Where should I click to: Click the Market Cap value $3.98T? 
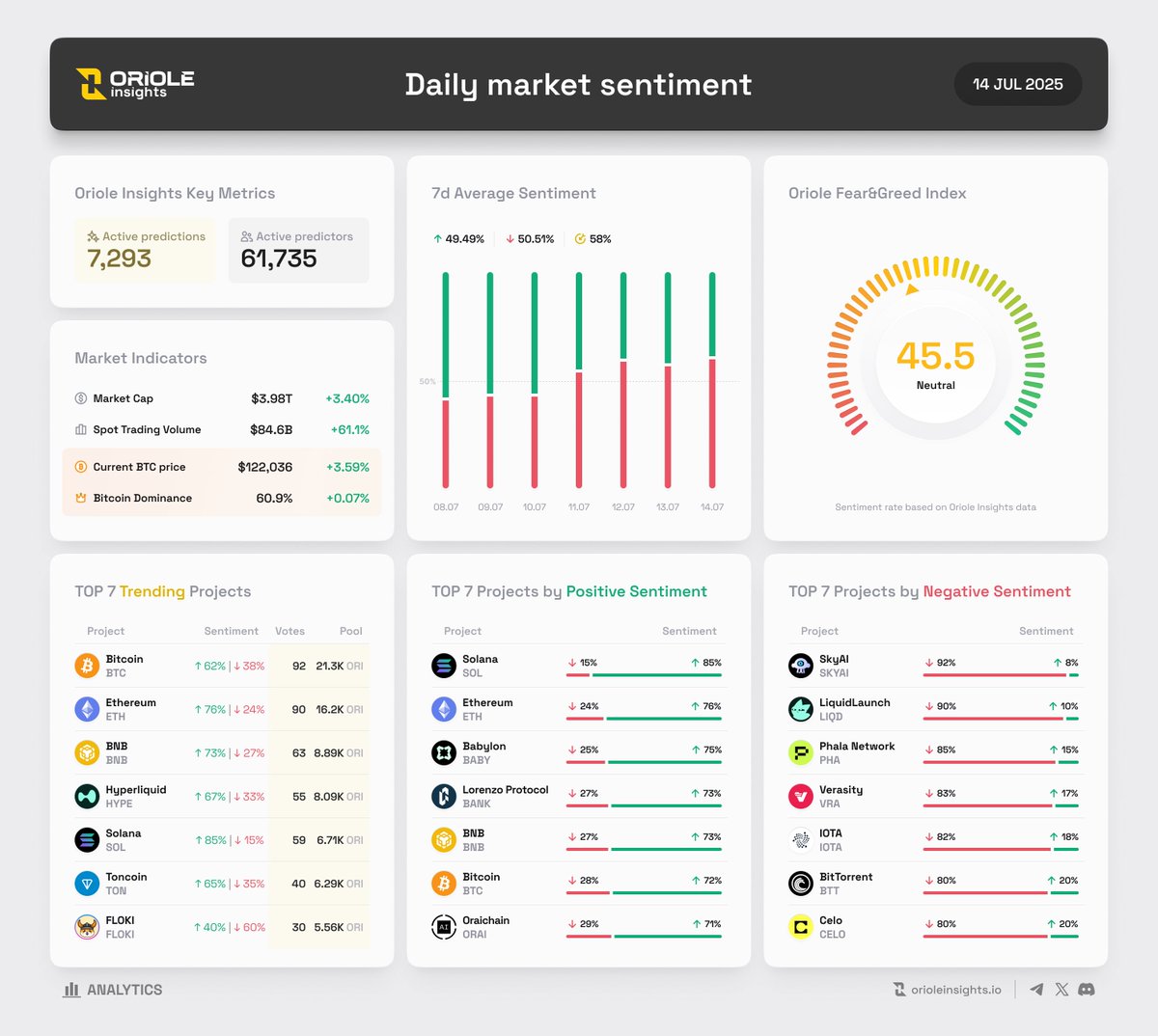tap(272, 398)
